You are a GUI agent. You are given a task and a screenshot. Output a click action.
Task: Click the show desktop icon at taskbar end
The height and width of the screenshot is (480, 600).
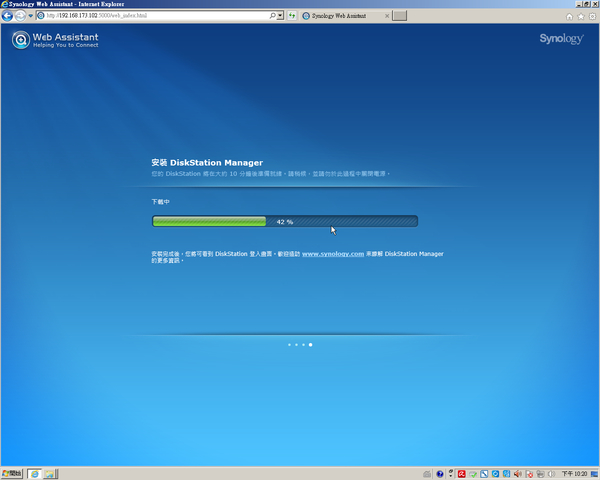pyautogui.click(x=594, y=474)
